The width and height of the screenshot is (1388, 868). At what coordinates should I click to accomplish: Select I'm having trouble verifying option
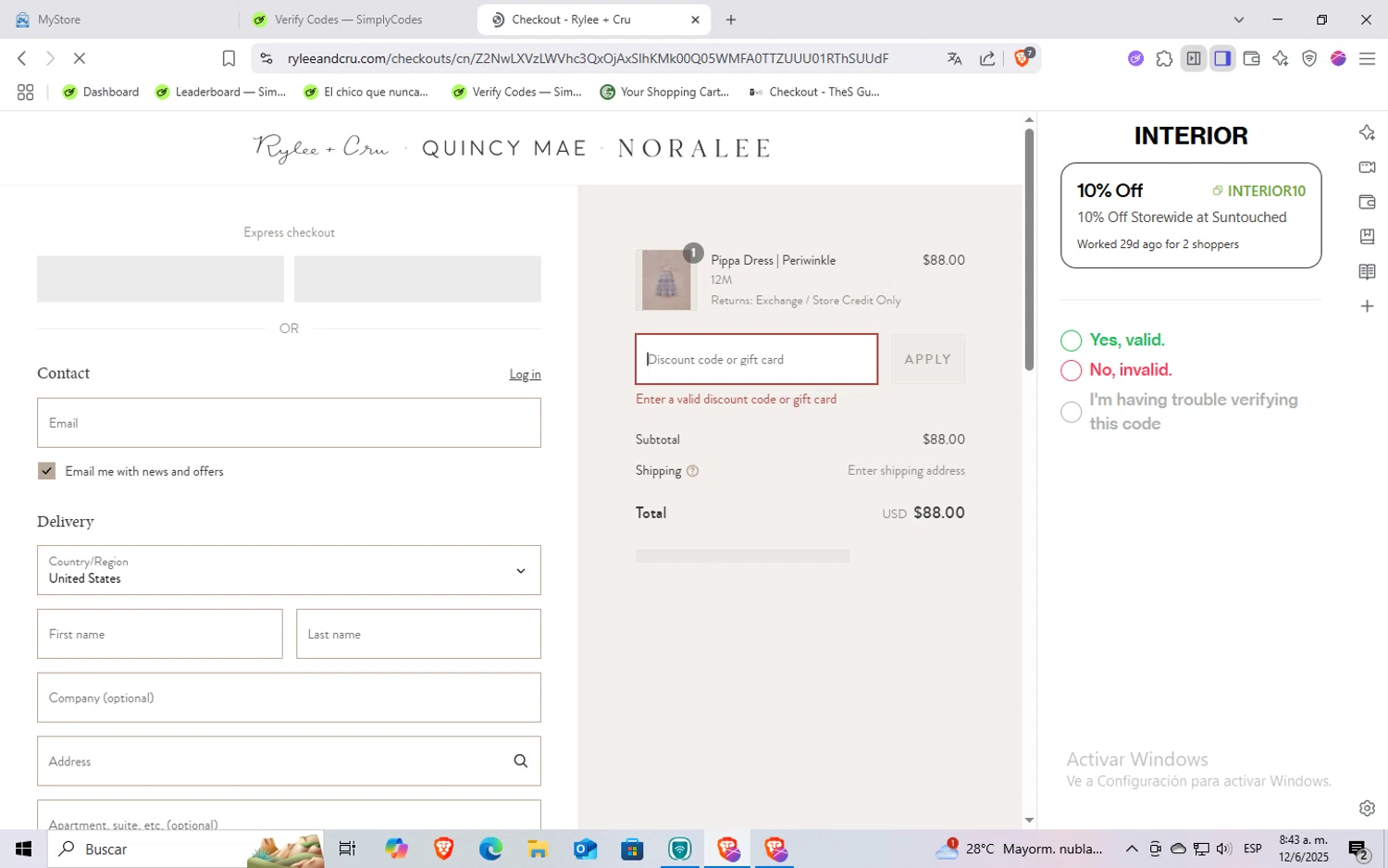(x=1071, y=412)
